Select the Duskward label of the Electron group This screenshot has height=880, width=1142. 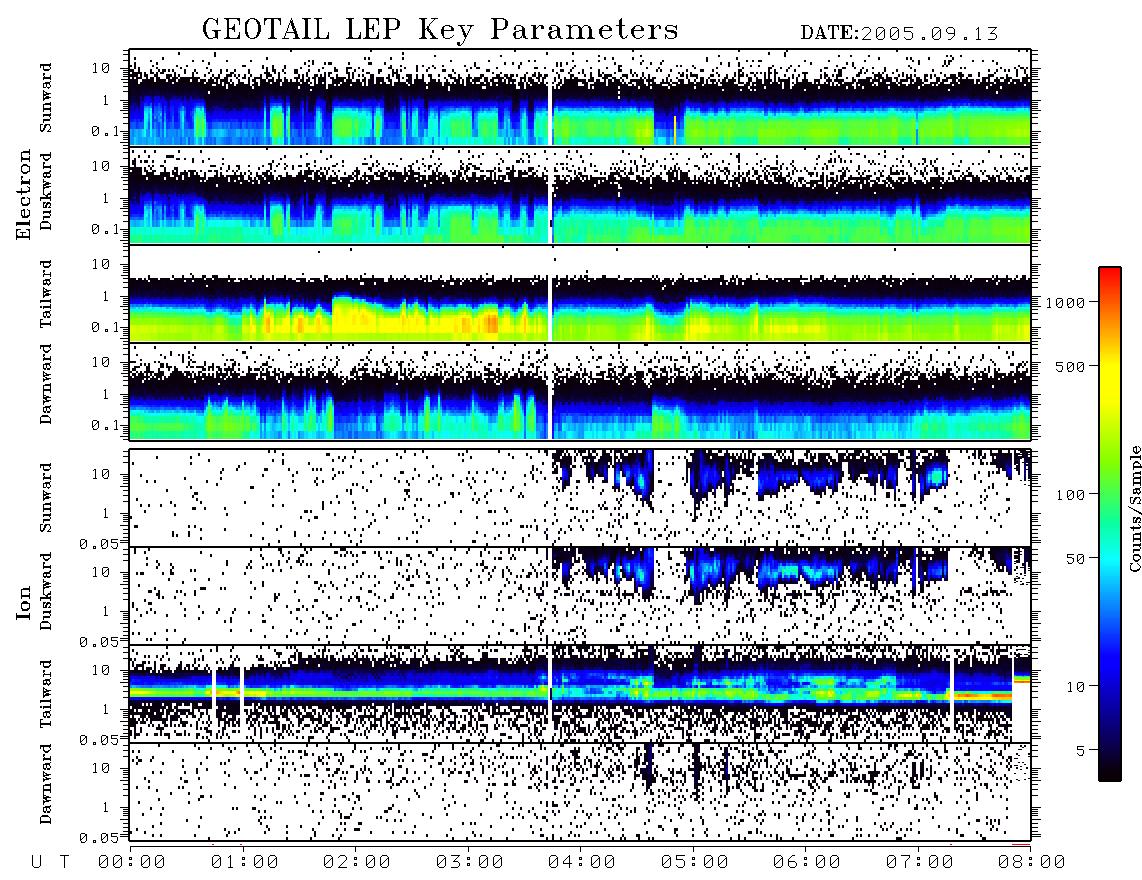(46, 191)
